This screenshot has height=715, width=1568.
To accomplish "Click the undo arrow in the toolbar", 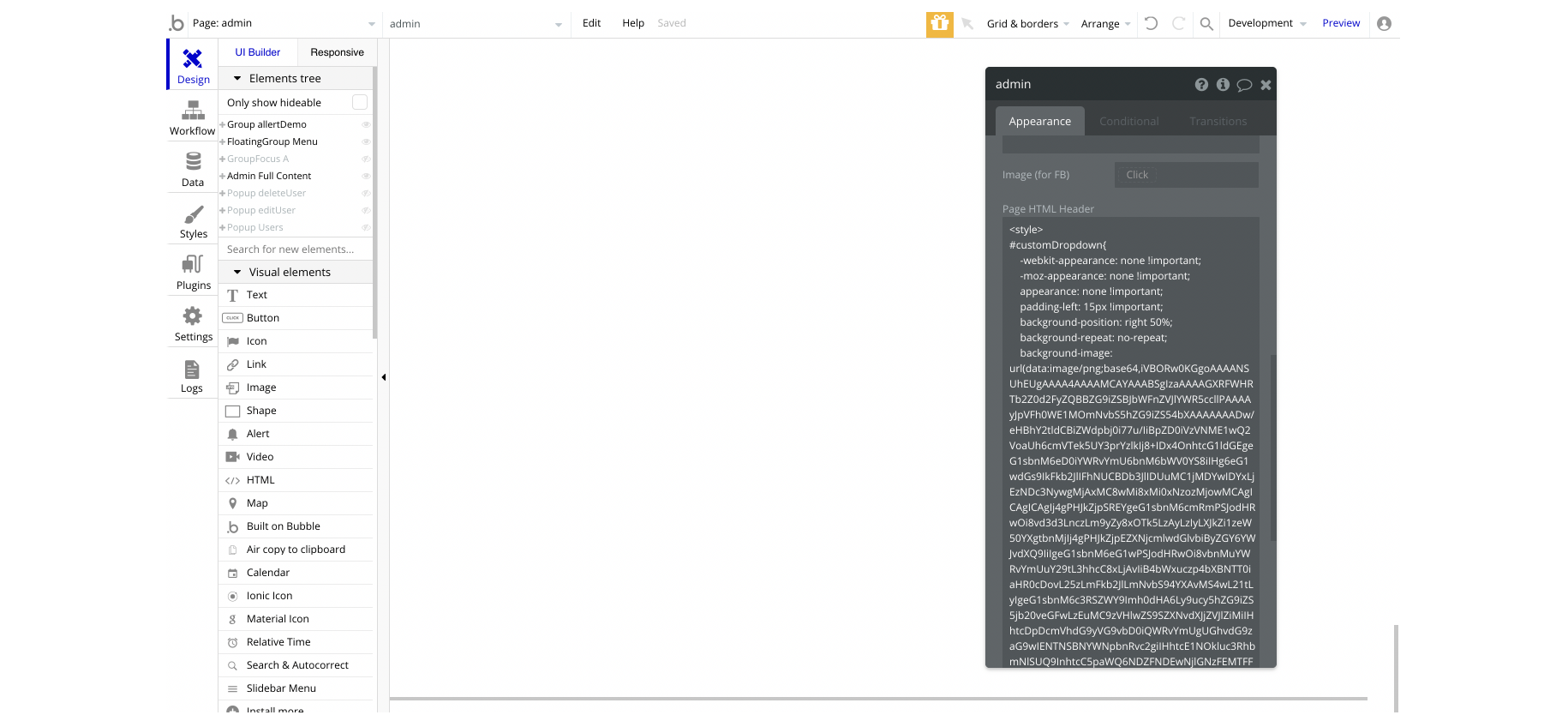I will 1151,23.
